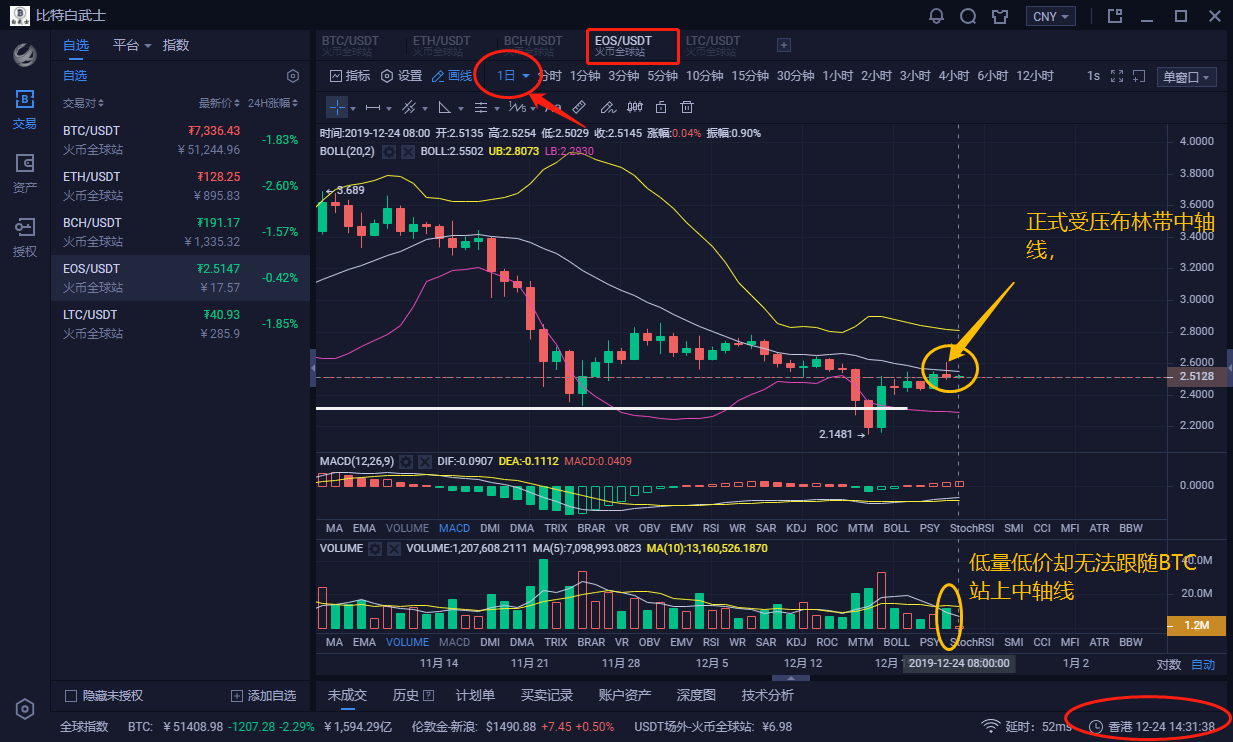
Task: Open the 单窗口 window layout dropdown
Action: click(1187, 77)
